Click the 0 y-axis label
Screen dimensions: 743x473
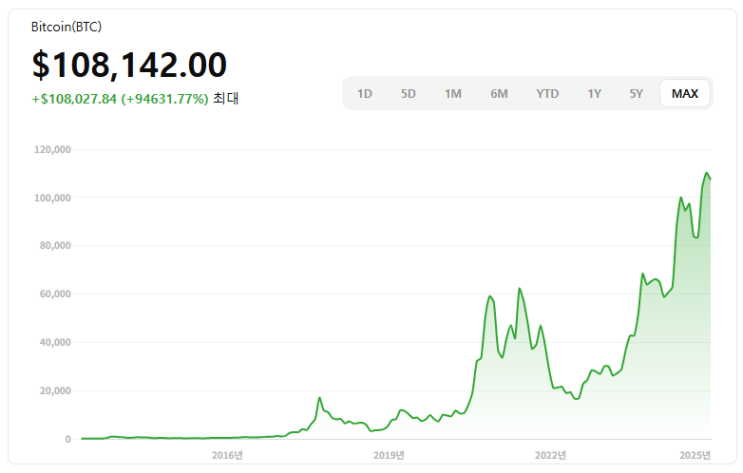coord(68,439)
